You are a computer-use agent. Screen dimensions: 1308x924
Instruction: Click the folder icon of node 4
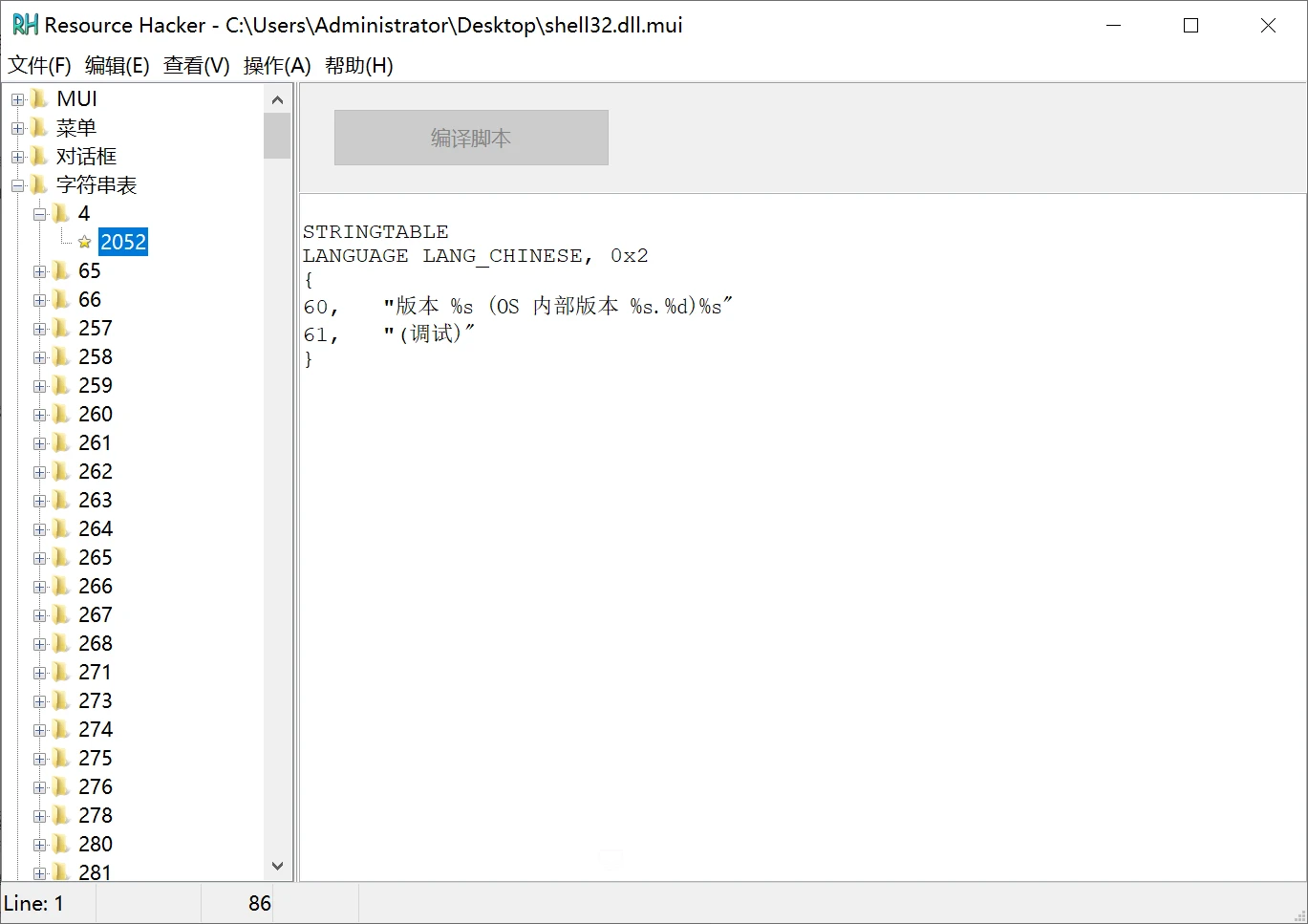click(x=61, y=213)
